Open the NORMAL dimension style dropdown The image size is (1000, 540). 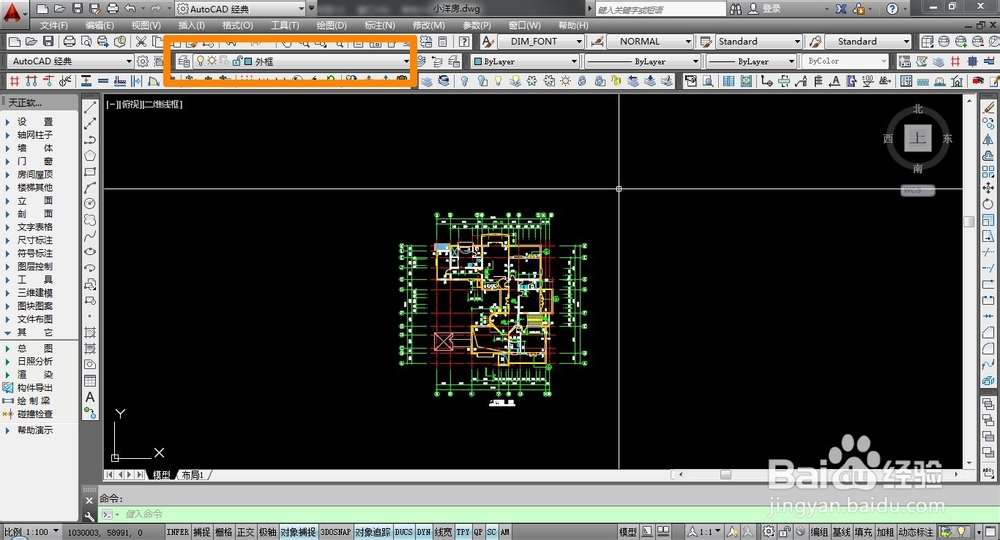pyautogui.click(x=688, y=41)
